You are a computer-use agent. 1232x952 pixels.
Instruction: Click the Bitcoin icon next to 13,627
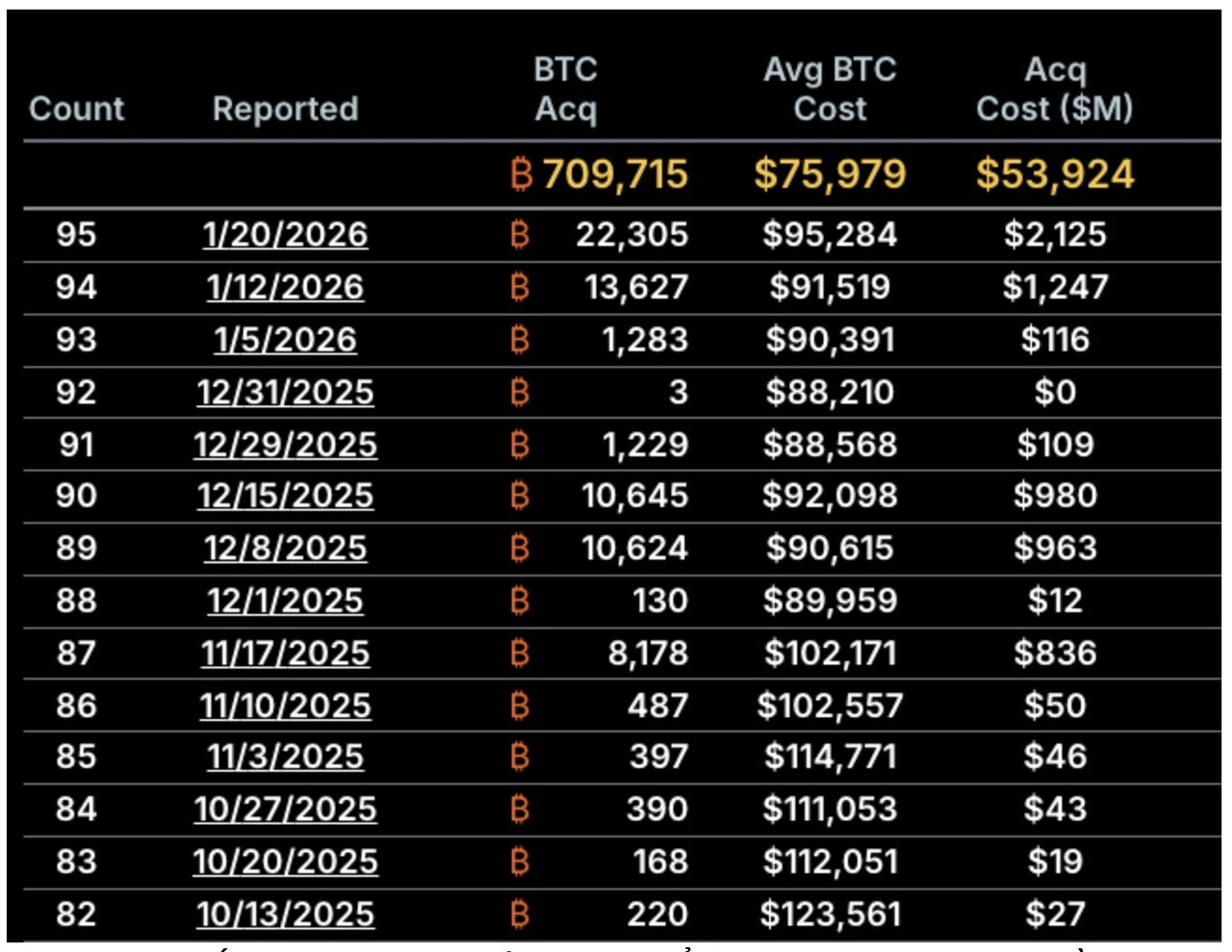click(520, 287)
